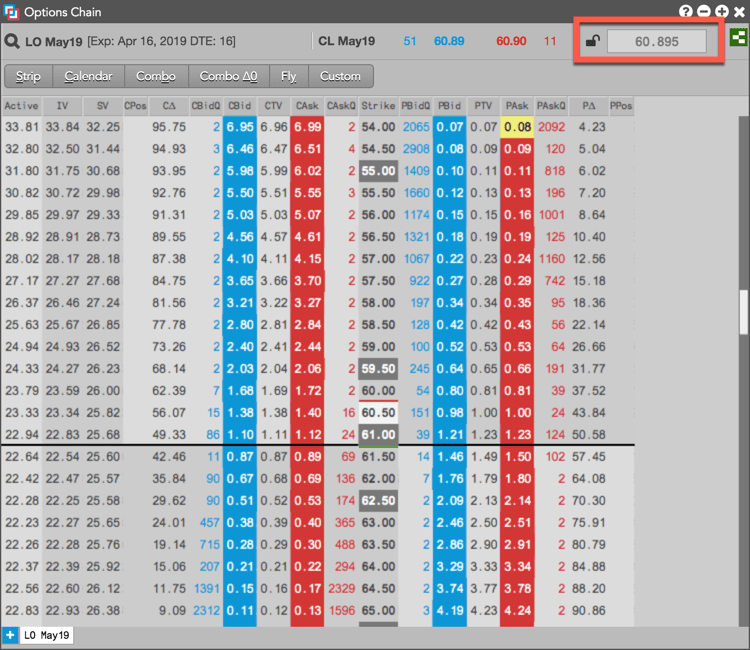Click the PAskQ column header
The height and width of the screenshot is (650, 750).
[x=551, y=106]
